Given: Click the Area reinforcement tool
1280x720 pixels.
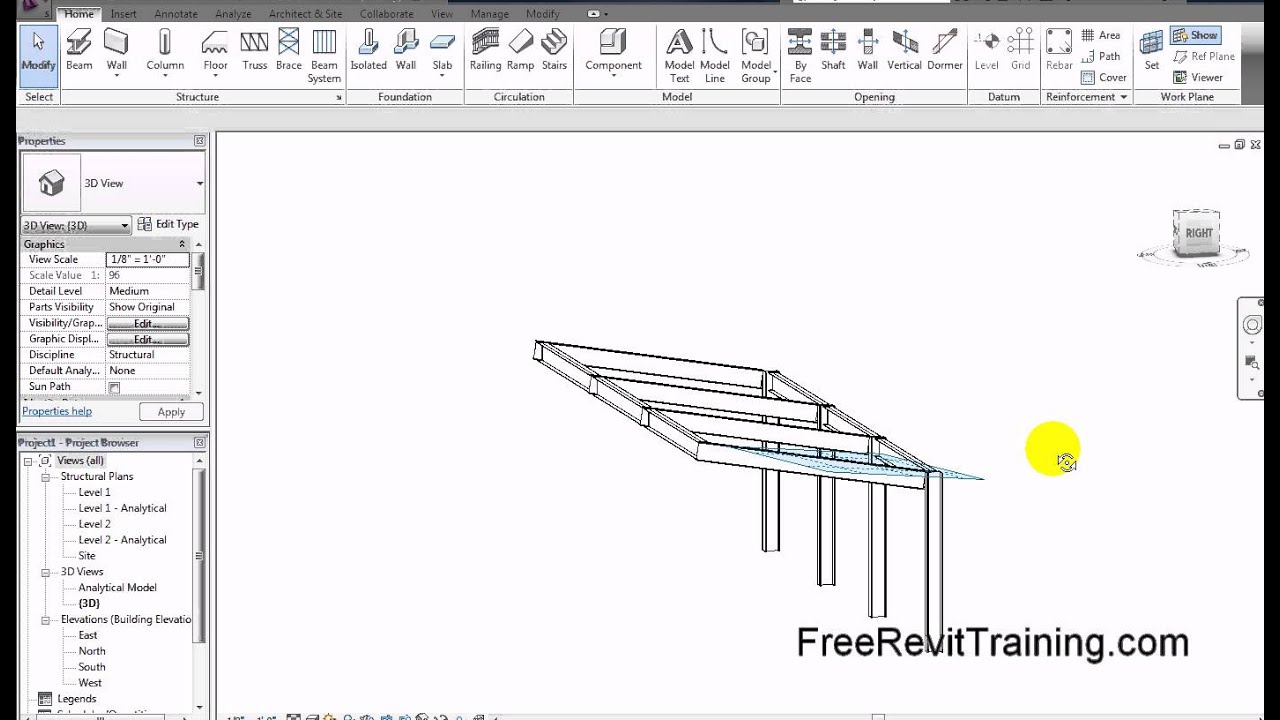Looking at the screenshot, I should coord(1100,35).
